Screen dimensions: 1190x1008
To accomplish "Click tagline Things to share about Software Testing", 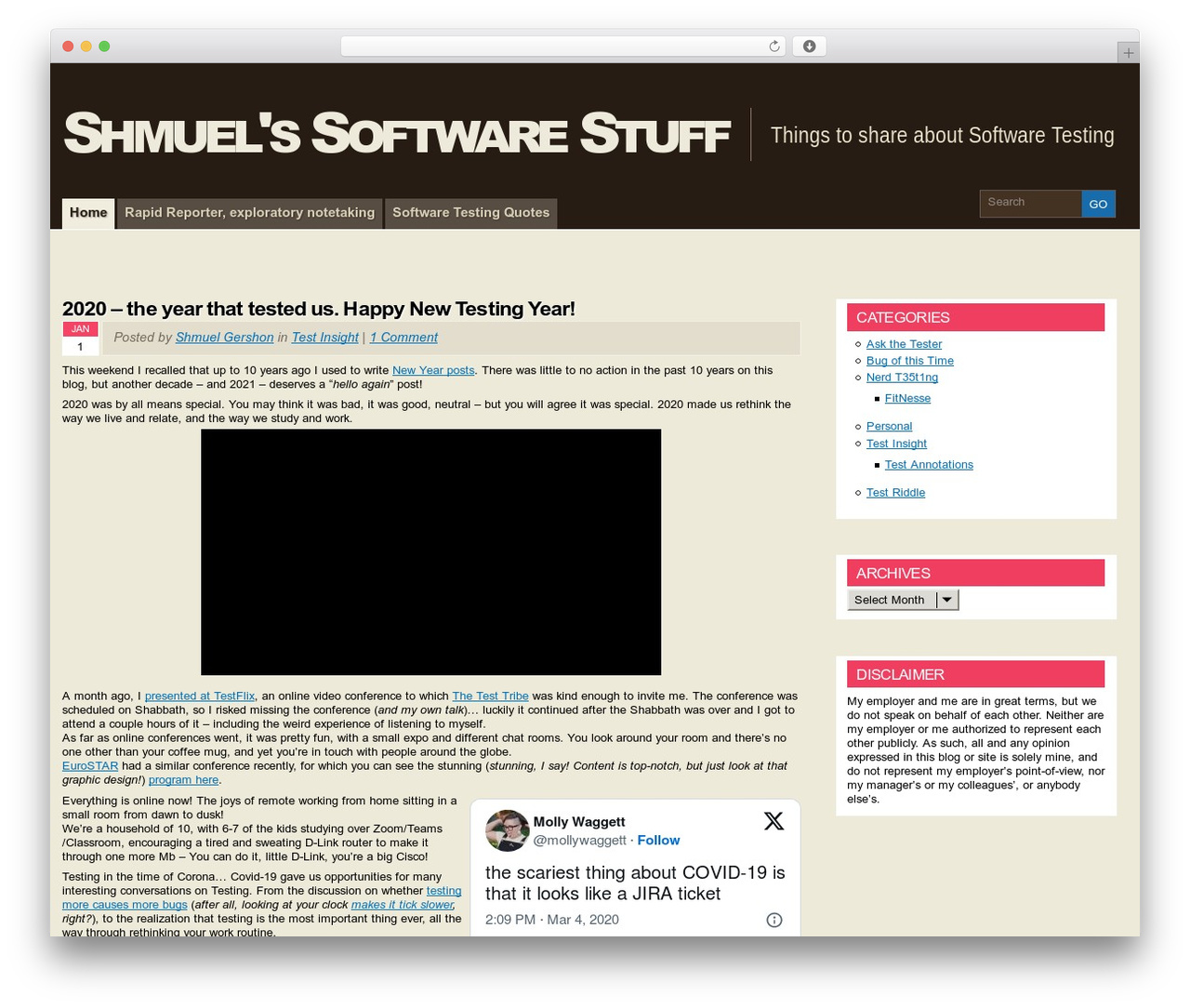I will 942,135.
